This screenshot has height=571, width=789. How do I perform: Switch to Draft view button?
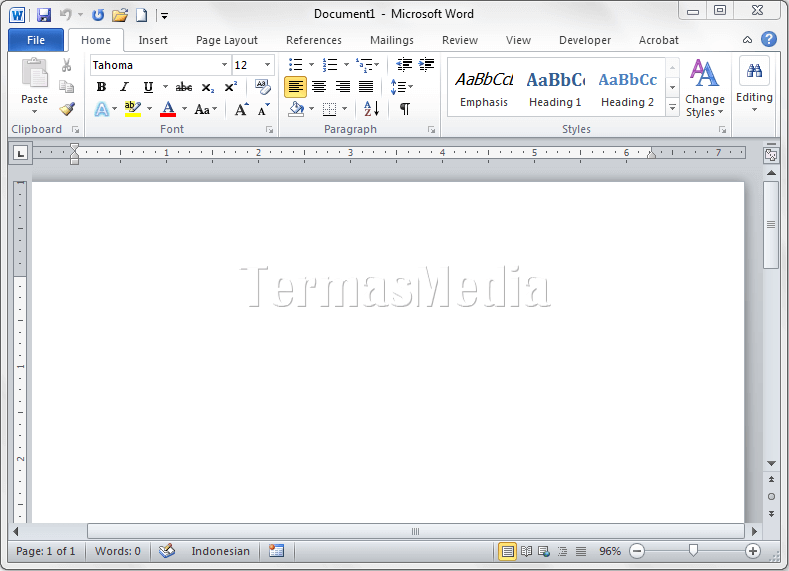(x=581, y=551)
